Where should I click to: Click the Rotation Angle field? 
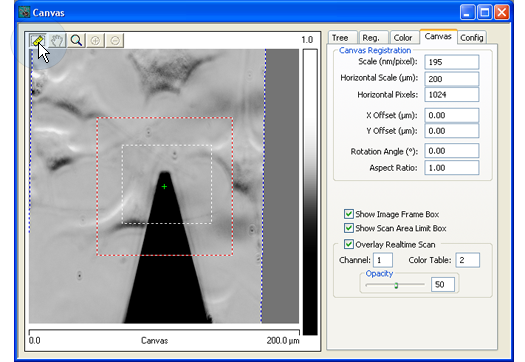click(452, 151)
